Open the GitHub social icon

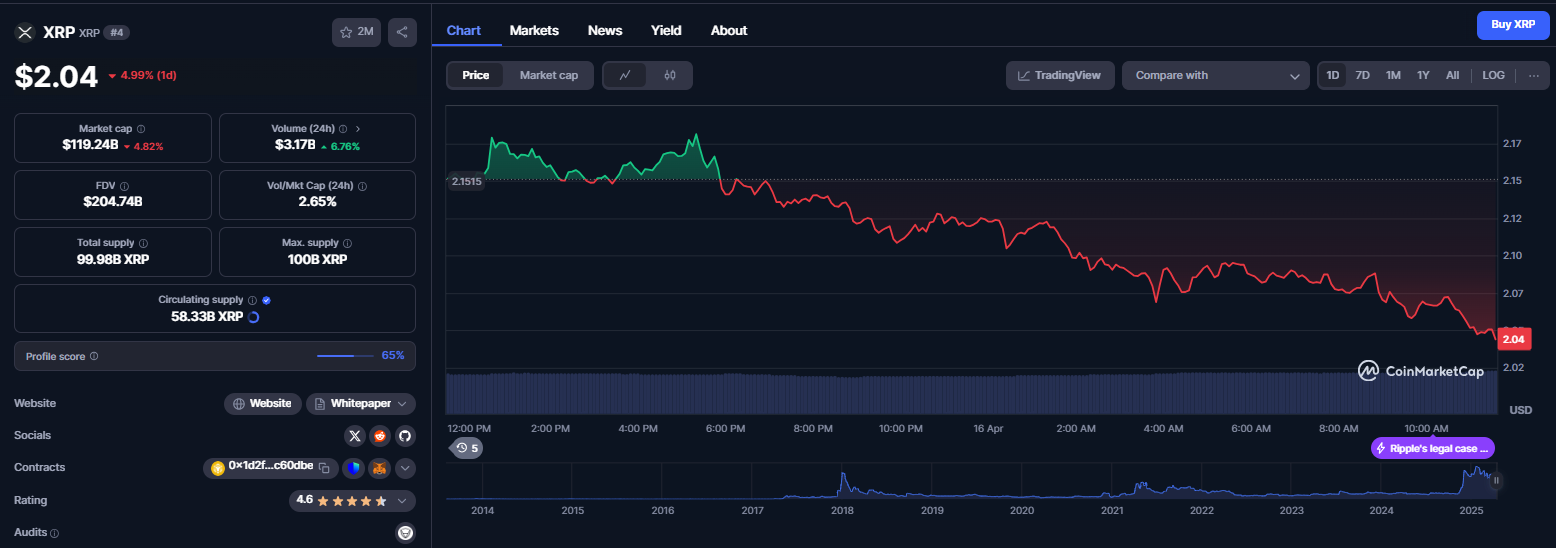[x=405, y=436]
